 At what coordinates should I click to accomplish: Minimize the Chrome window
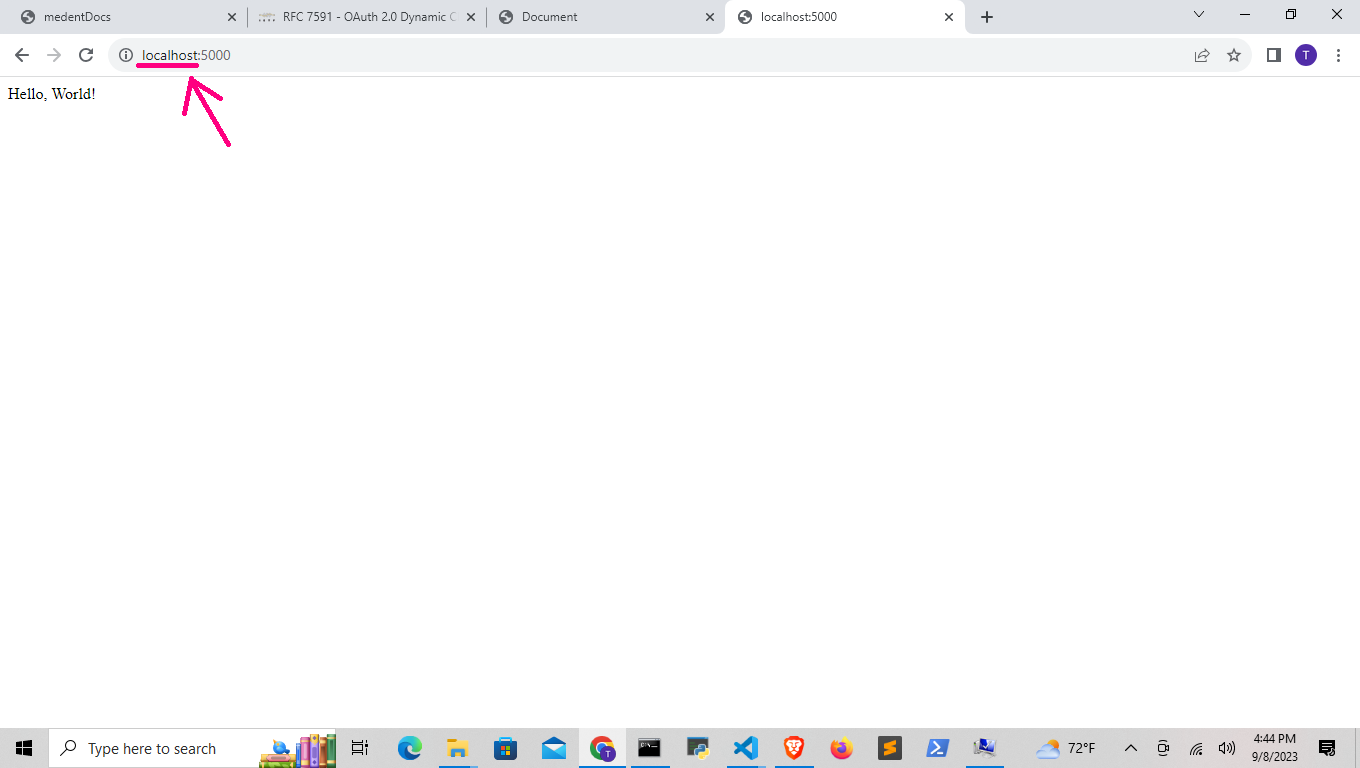[1245, 14]
